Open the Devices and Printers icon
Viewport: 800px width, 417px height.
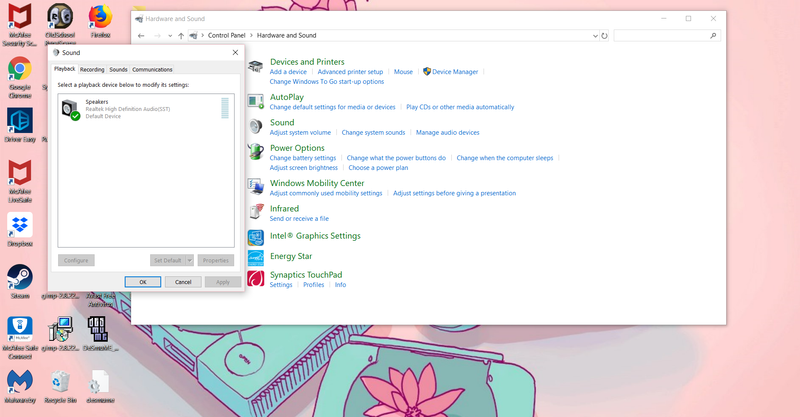(255, 66)
